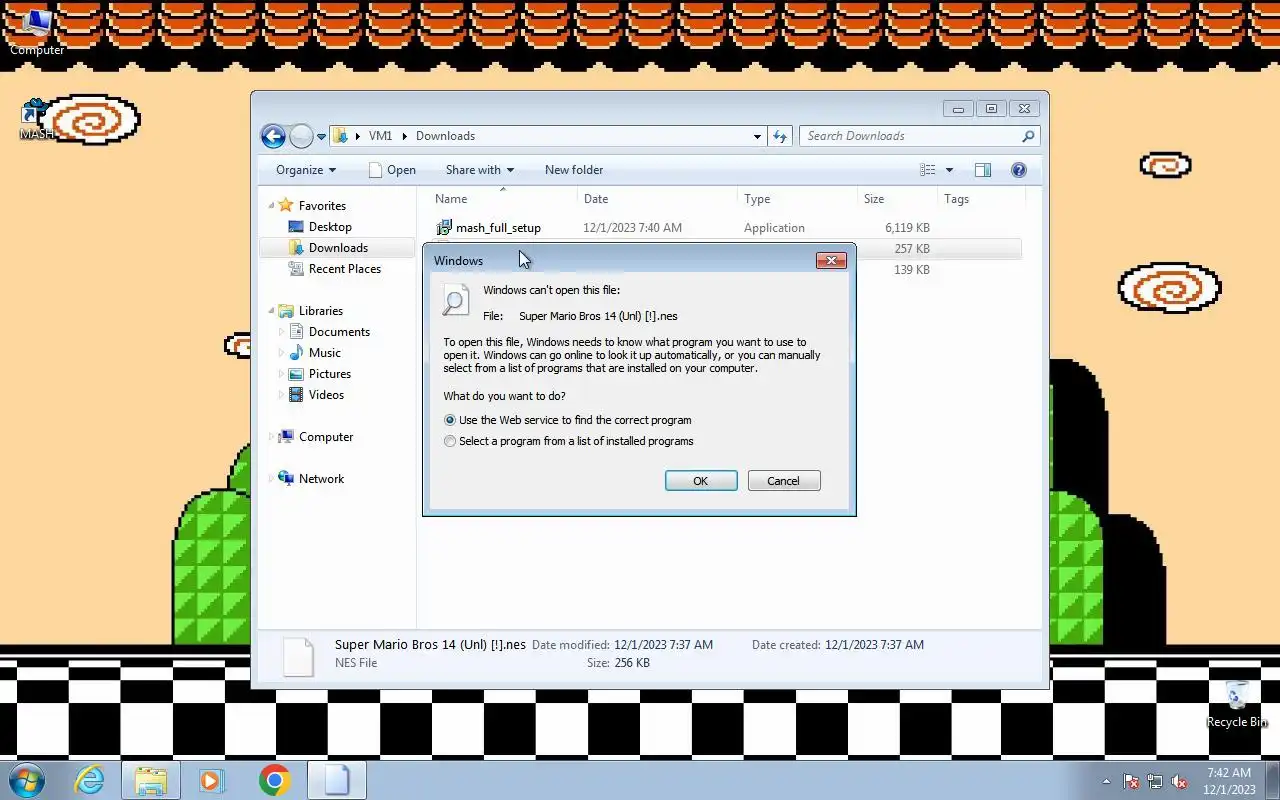Screen dimensions: 1280x800
Task: Expand the Documents library
Action: point(281,332)
